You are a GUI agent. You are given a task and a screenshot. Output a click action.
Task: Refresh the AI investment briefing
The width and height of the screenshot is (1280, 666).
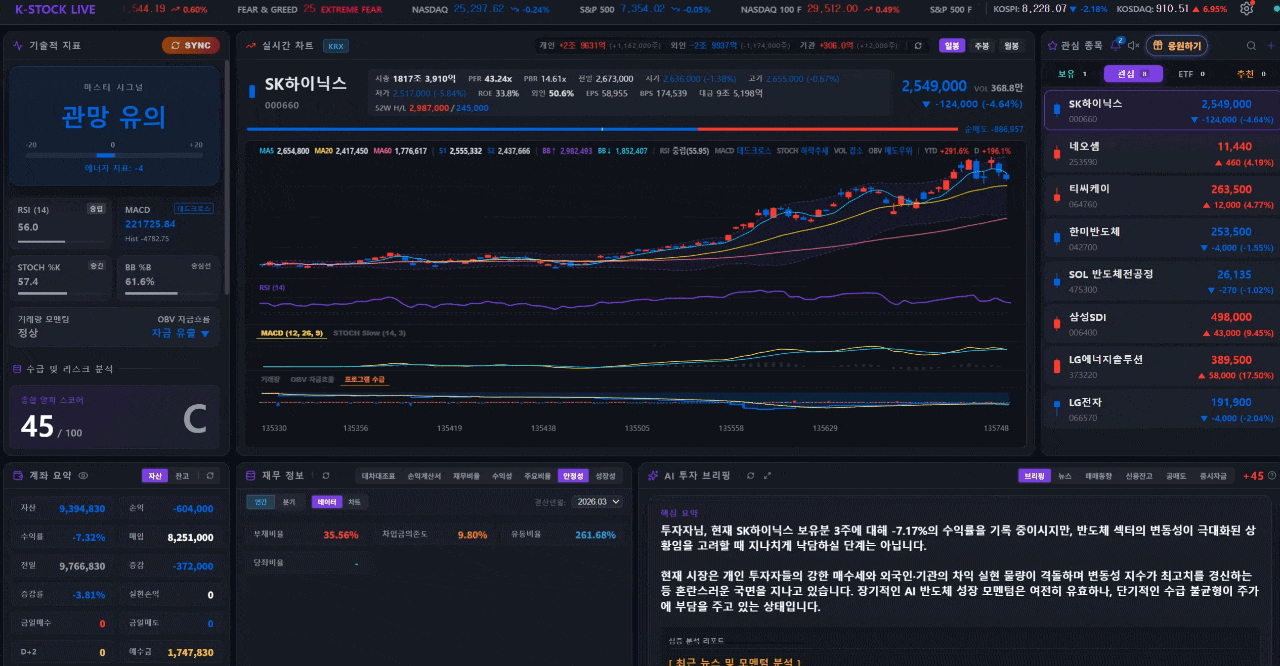749,476
